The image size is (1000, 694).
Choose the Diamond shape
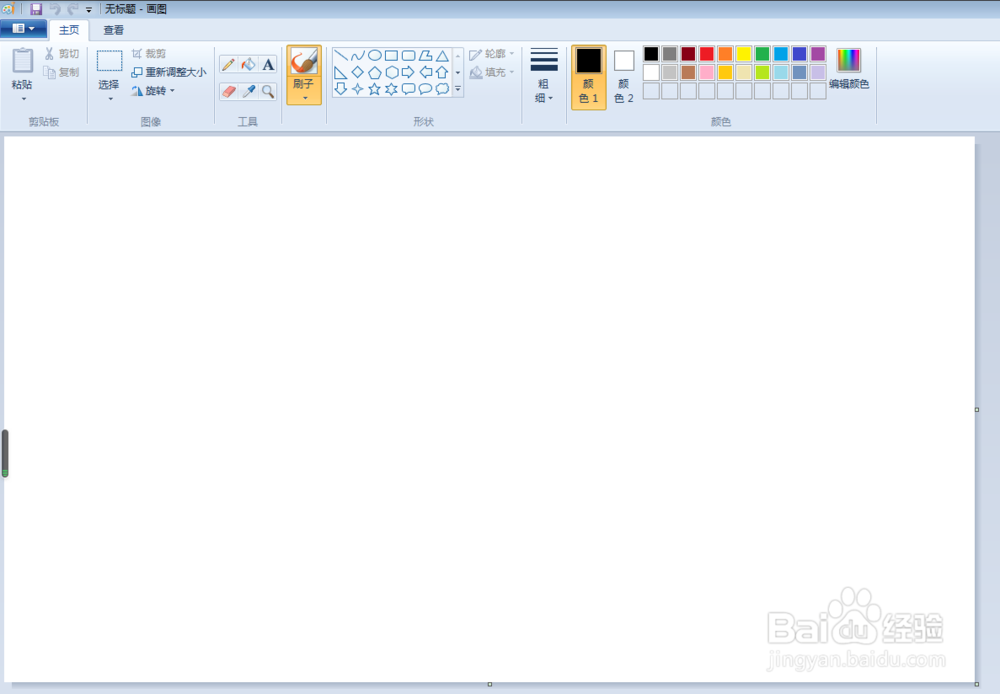point(358,72)
